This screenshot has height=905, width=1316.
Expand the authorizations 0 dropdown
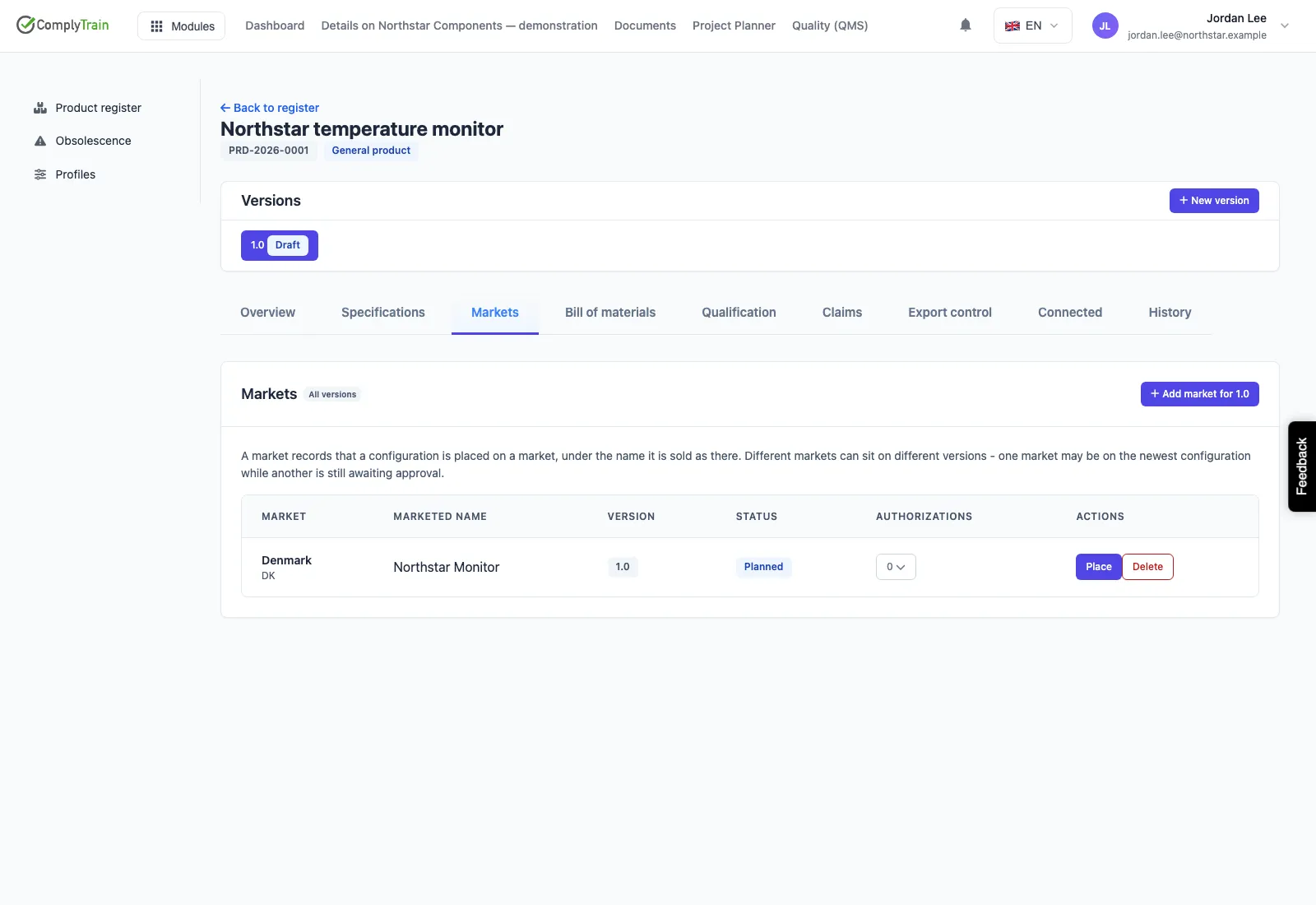[896, 567]
